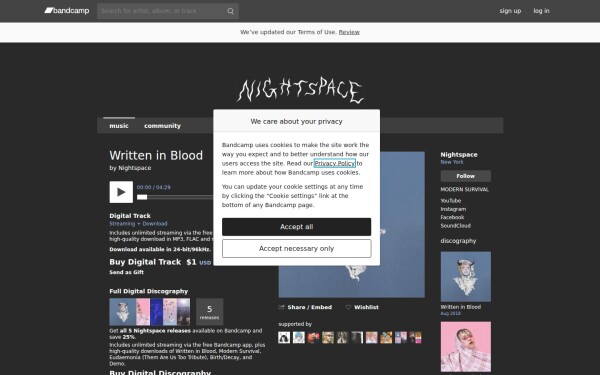The height and width of the screenshot is (375, 600).
Task: Click Send as Gift
Action: [x=127, y=272]
